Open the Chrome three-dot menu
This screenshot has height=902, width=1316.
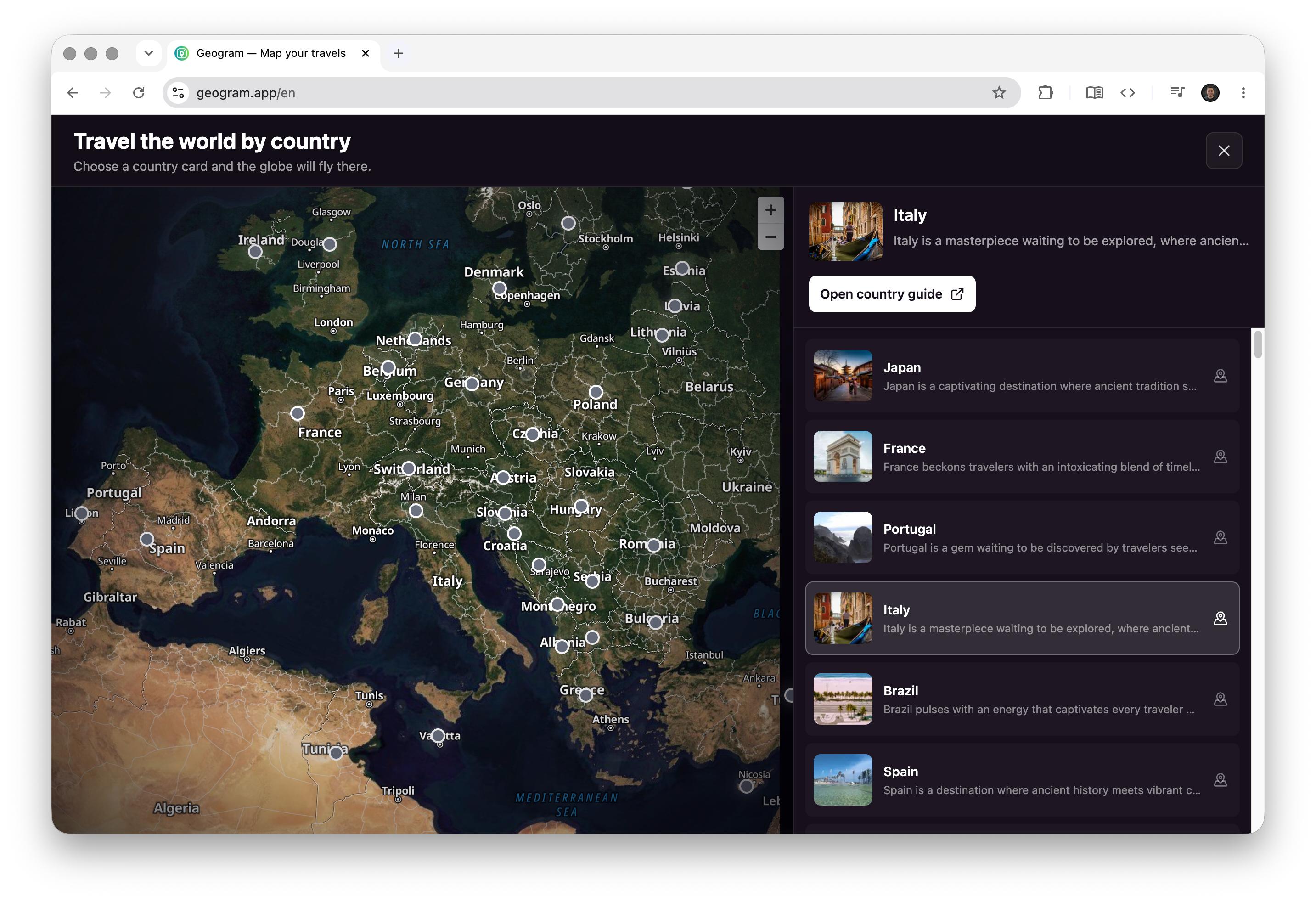point(1243,93)
